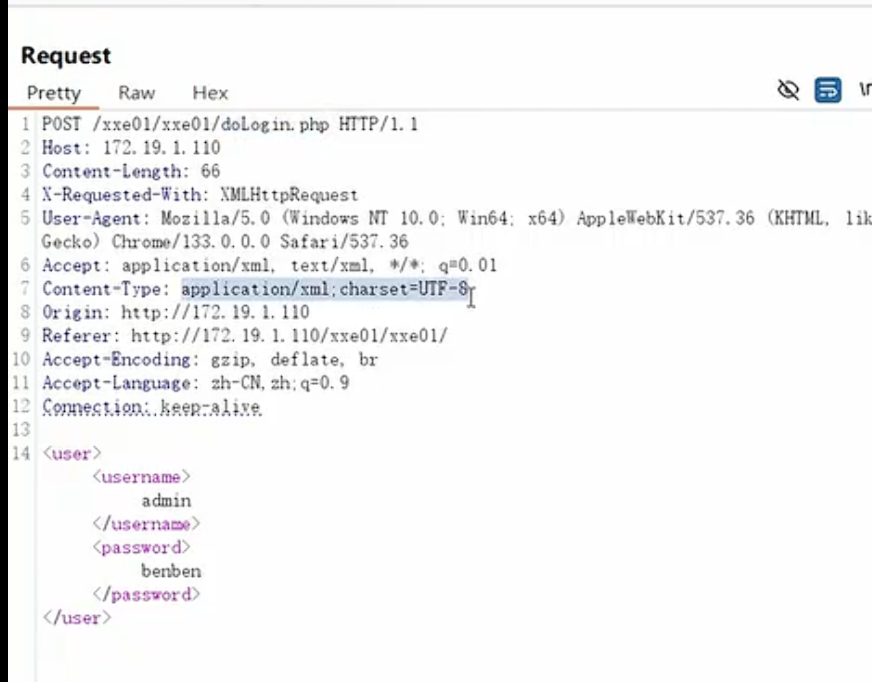Image resolution: width=872 pixels, height=682 pixels.
Task: Switch to the Pretty tab
Action: 53,93
